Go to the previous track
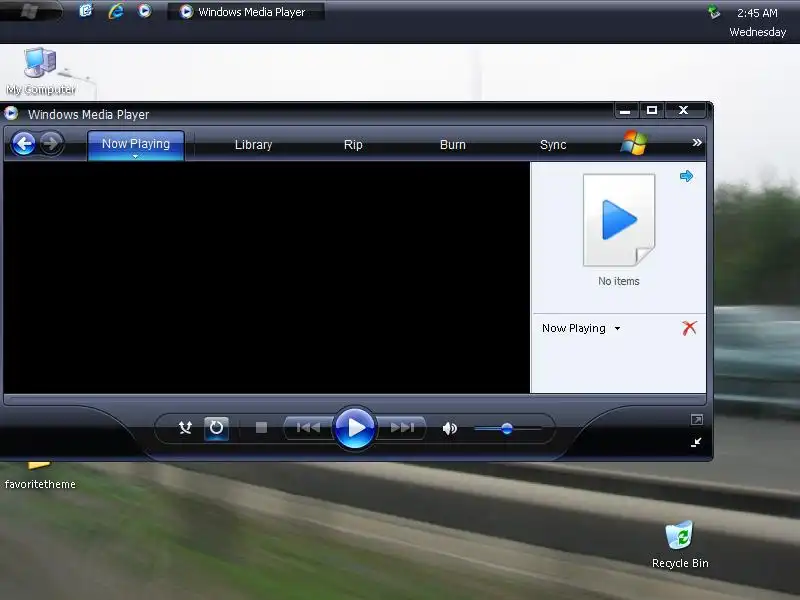 (308, 428)
